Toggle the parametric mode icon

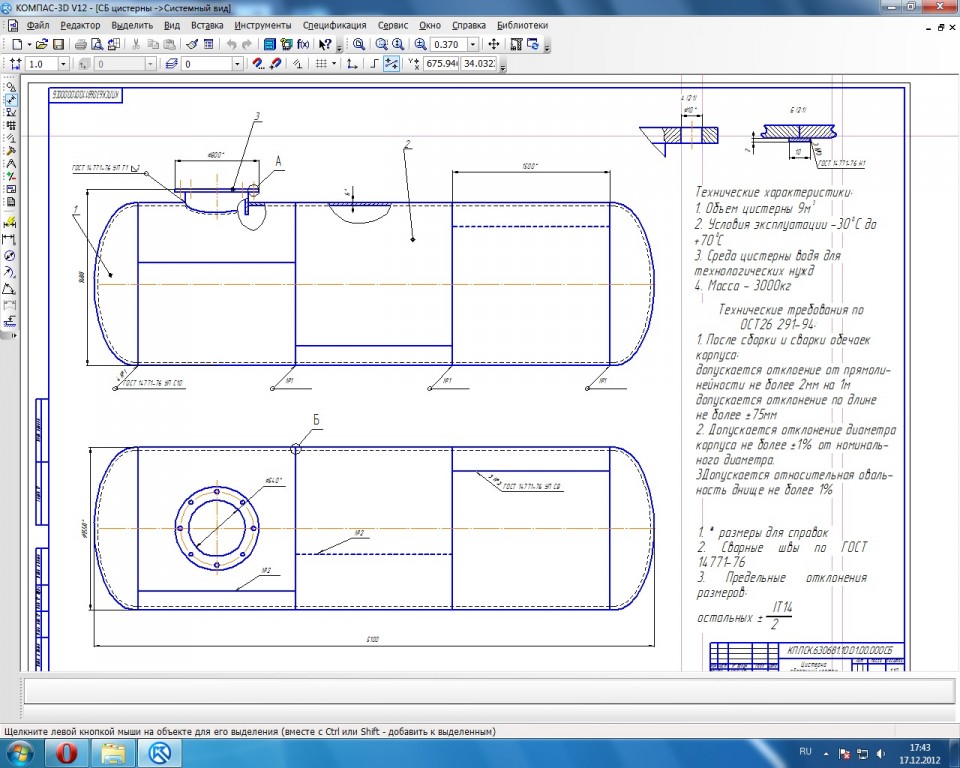point(297,64)
